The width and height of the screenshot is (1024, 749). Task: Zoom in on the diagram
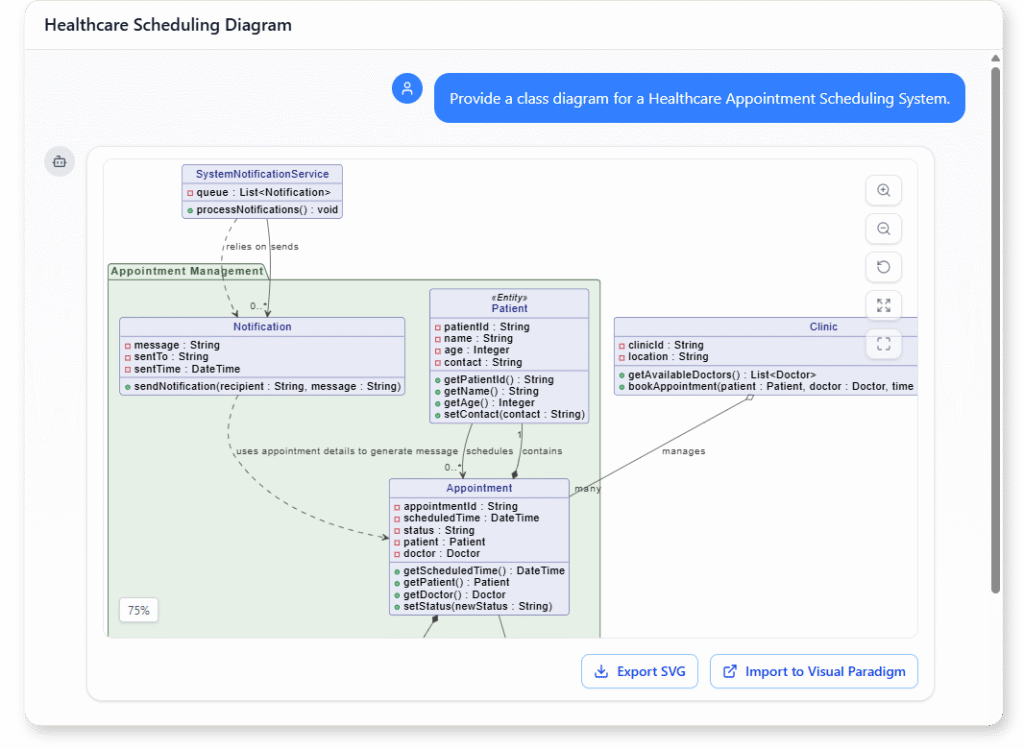(x=883, y=190)
